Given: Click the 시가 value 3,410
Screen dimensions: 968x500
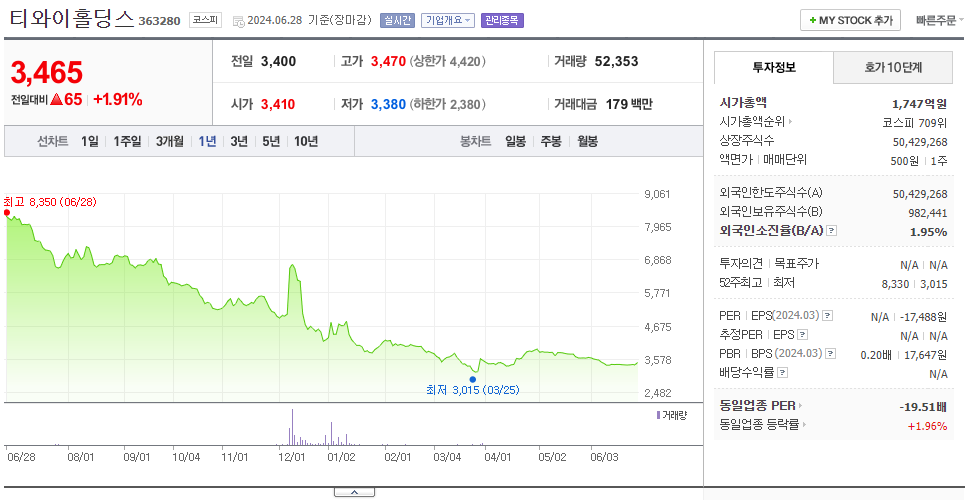Looking at the screenshot, I should [278, 104].
